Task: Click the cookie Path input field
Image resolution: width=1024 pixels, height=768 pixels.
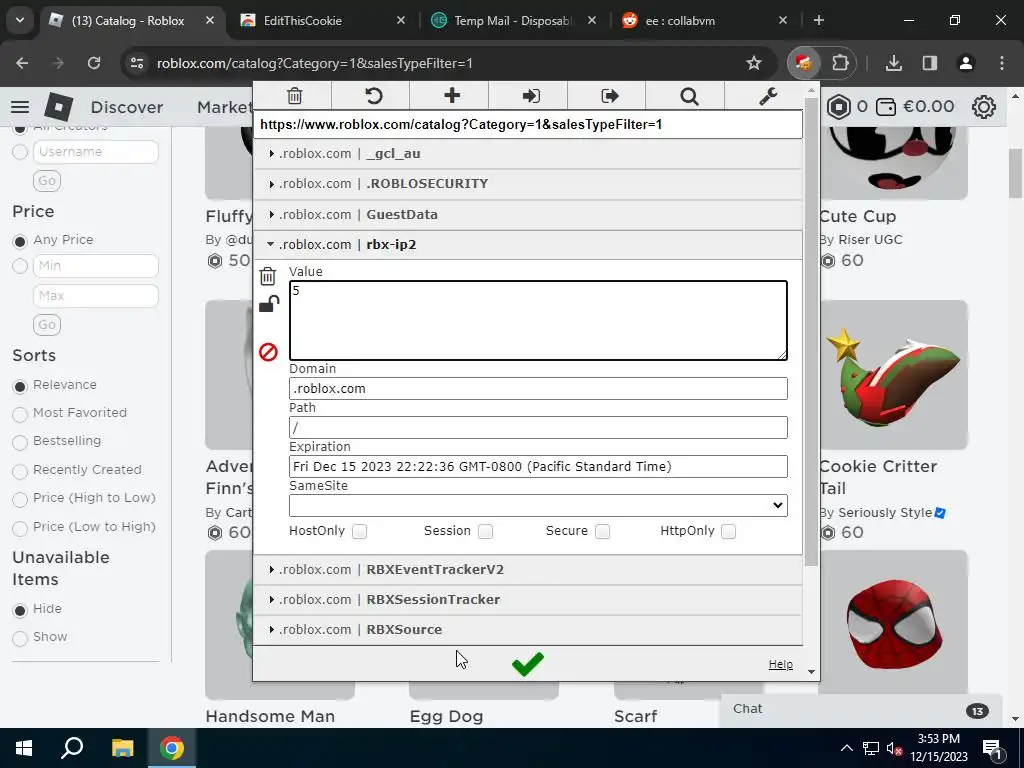Action: point(538,428)
